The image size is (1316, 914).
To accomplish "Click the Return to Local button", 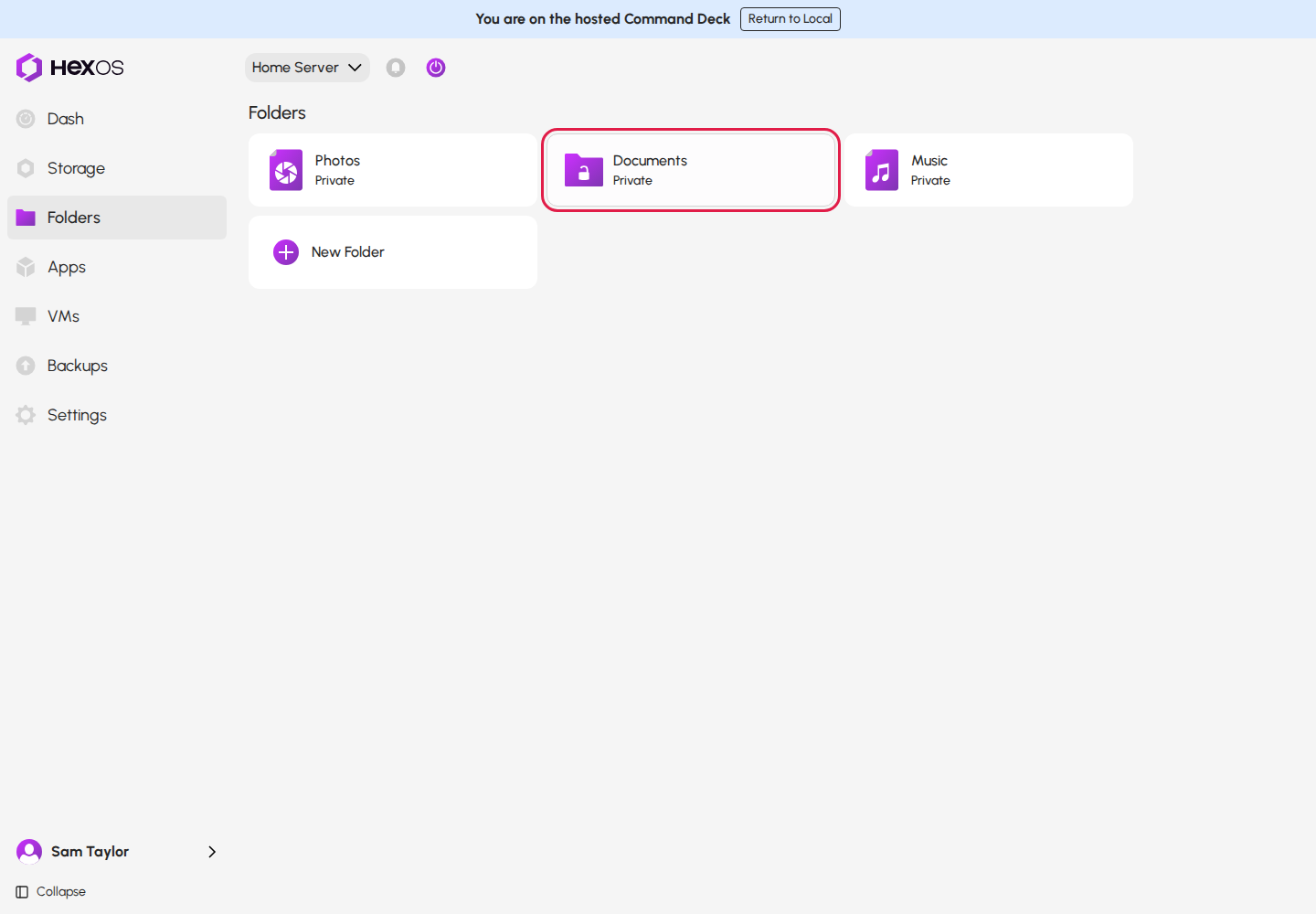I will (791, 19).
